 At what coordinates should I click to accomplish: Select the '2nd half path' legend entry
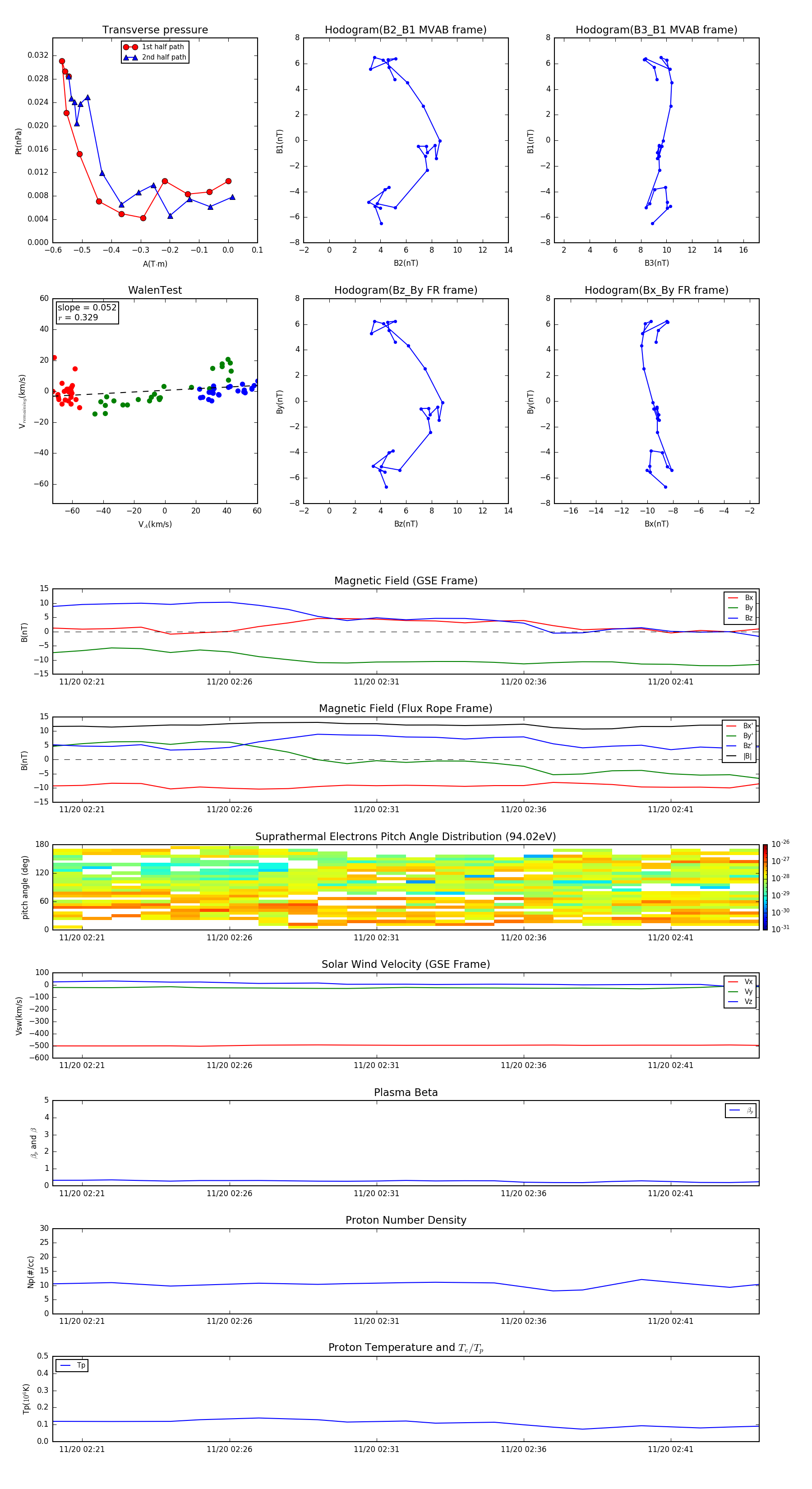coord(154,57)
